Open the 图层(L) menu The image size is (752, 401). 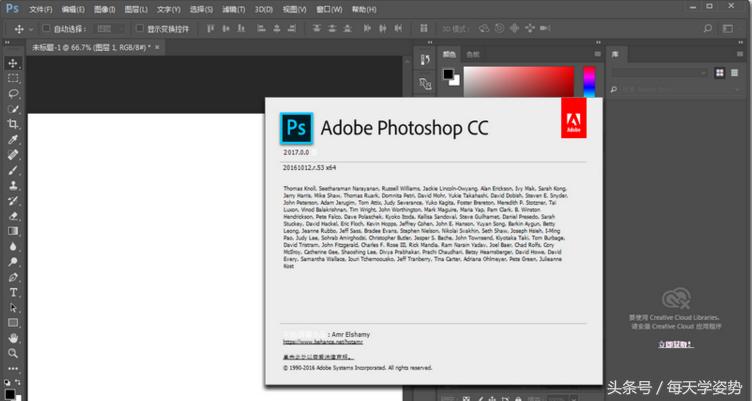coord(136,9)
